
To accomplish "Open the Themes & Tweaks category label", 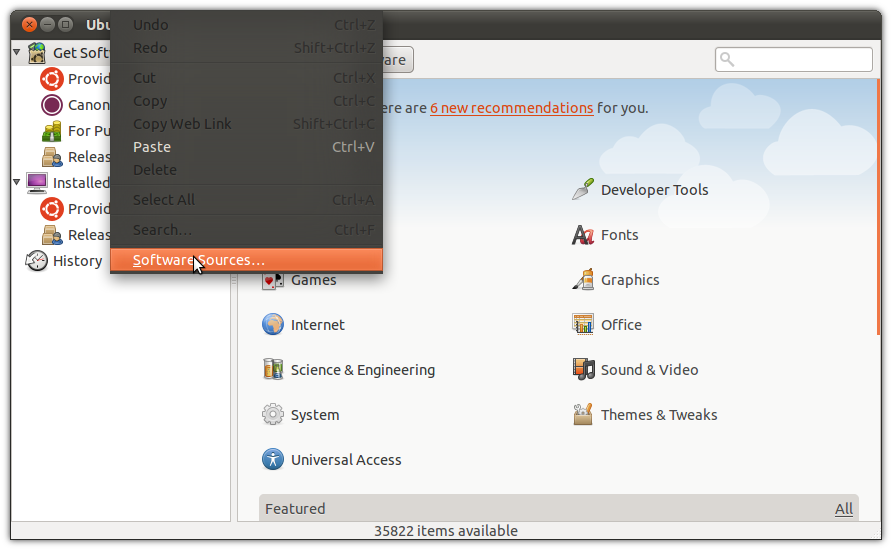I will click(659, 415).
